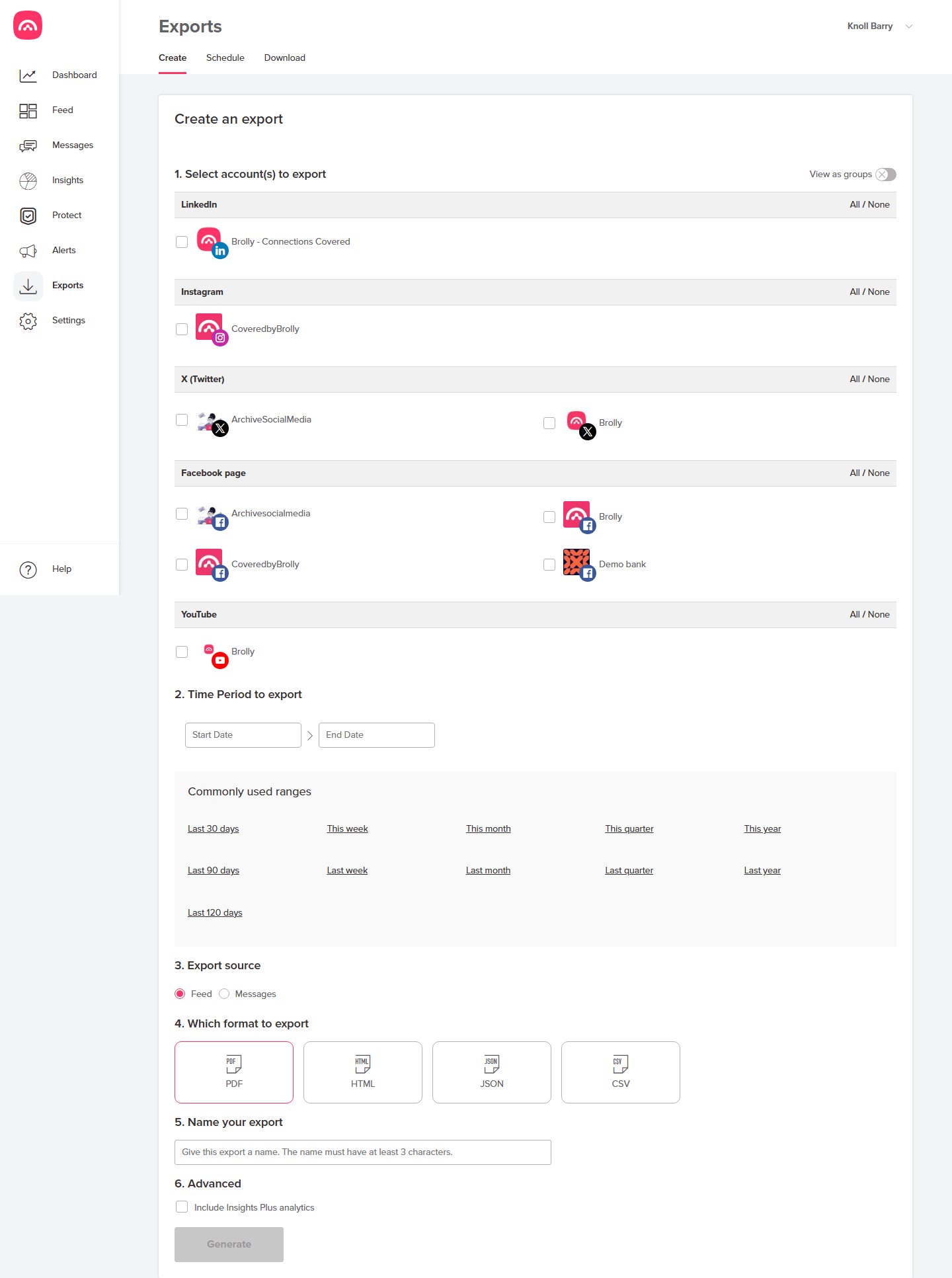This screenshot has width=952, height=1278.
Task: Check the Demo bank checkbox
Action: coord(549,565)
